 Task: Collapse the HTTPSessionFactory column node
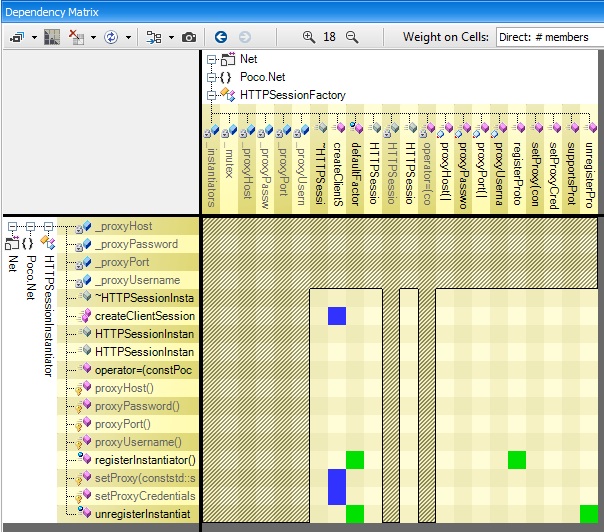(211, 95)
